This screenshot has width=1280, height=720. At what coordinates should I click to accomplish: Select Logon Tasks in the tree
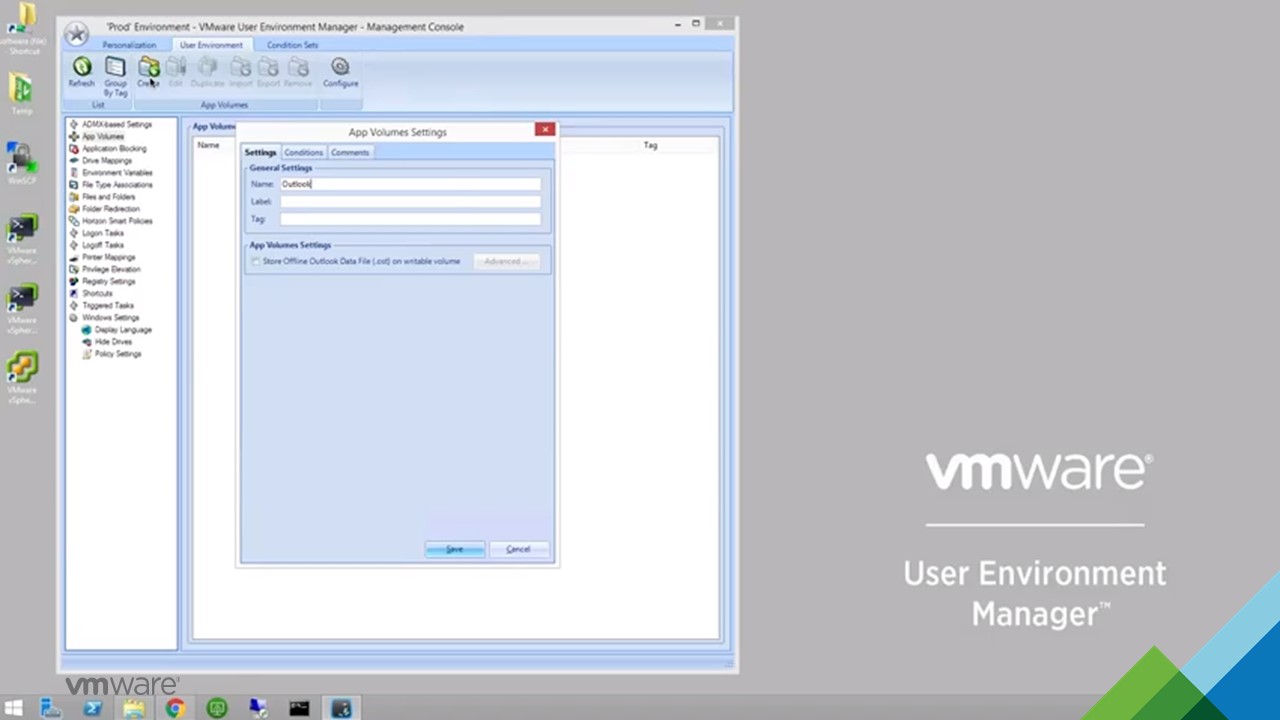pos(102,233)
